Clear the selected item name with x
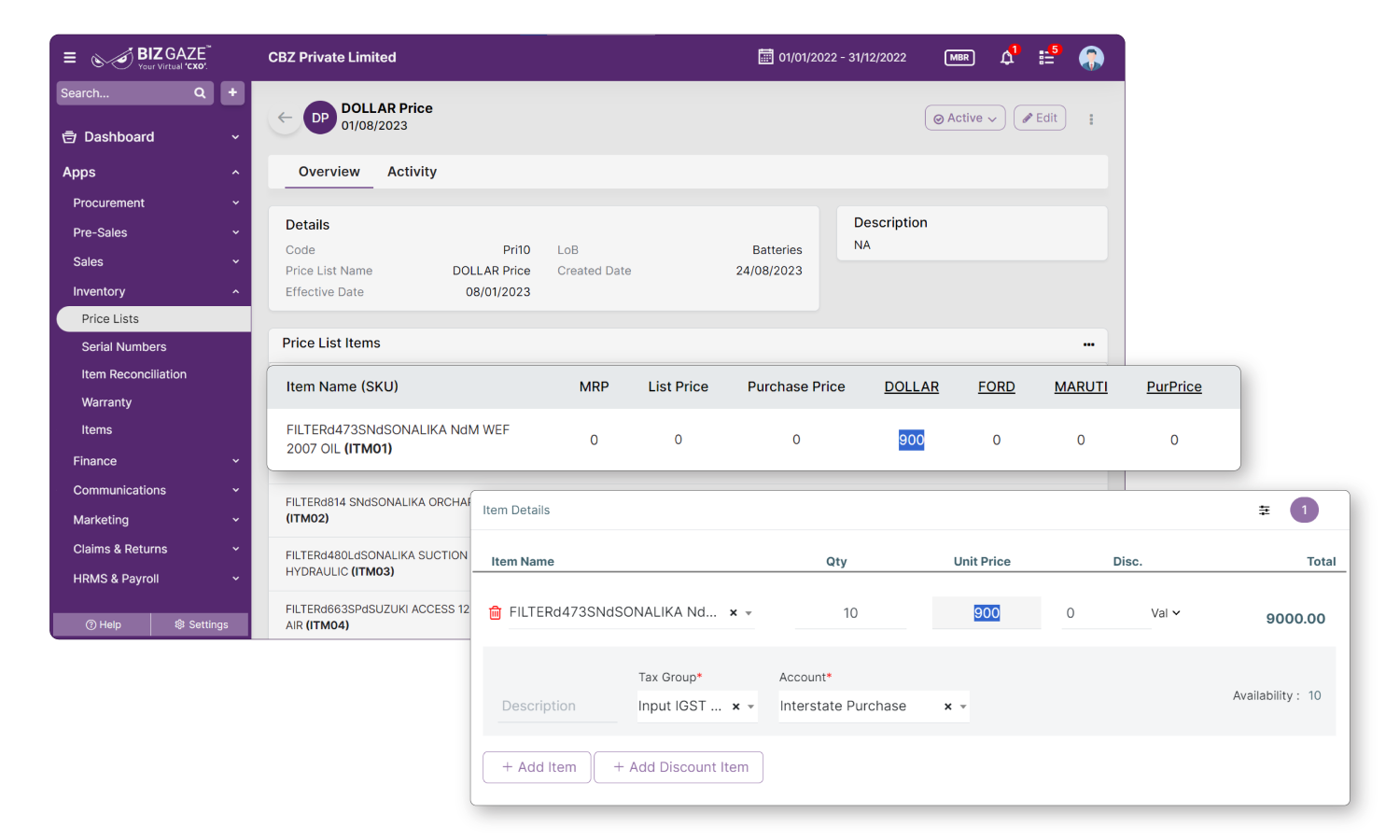 tap(734, 613)
